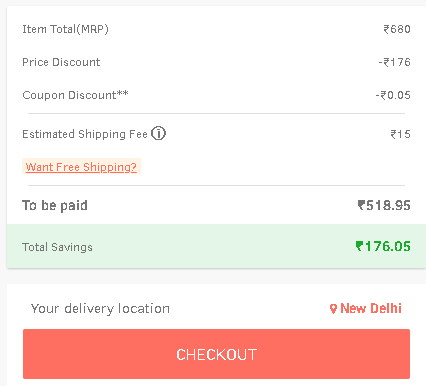Click the ₹176.05 savings amount
This screenshot has height=386, width=426.
383,246
